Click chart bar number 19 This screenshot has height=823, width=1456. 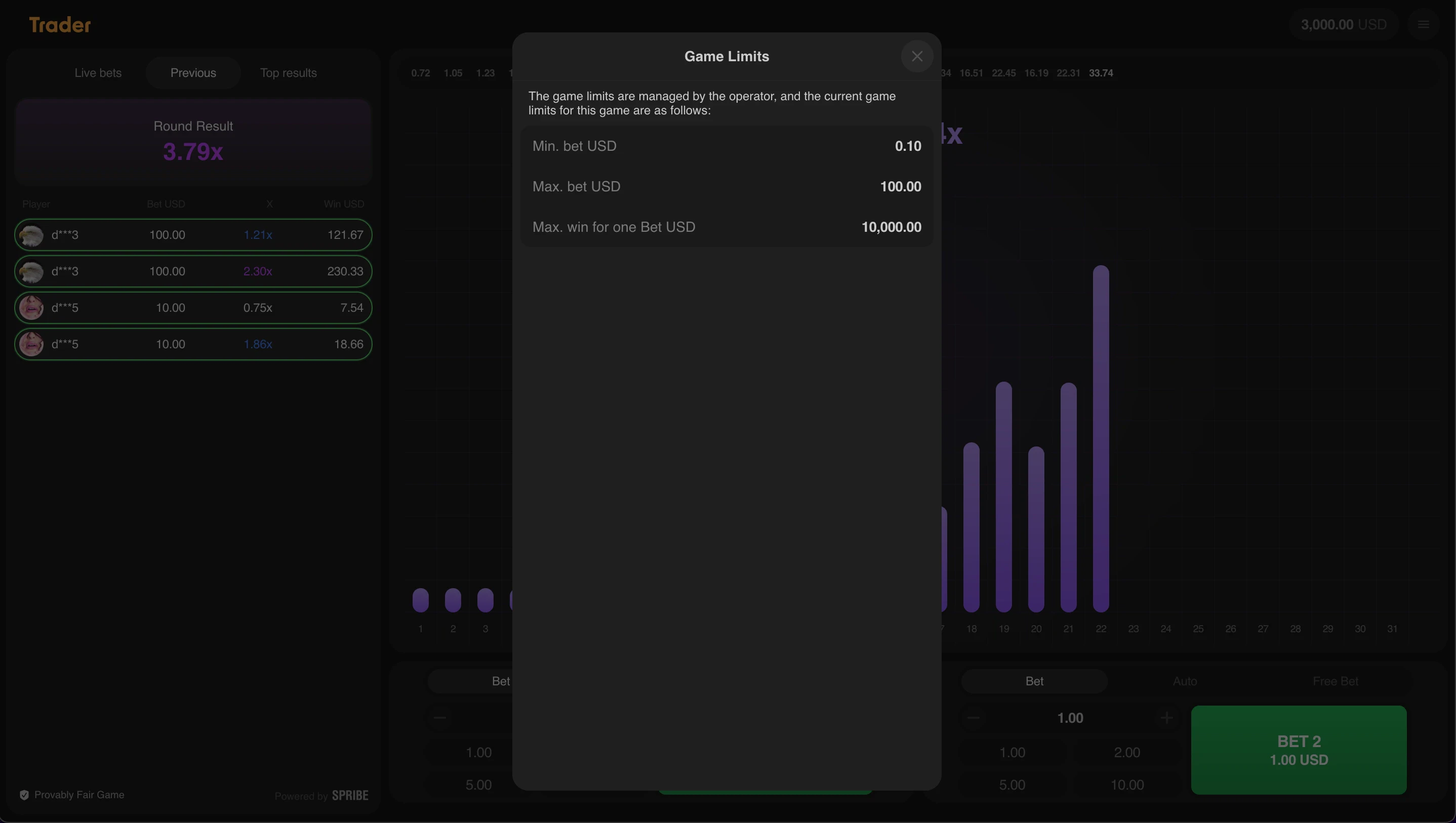point(1003,497)
